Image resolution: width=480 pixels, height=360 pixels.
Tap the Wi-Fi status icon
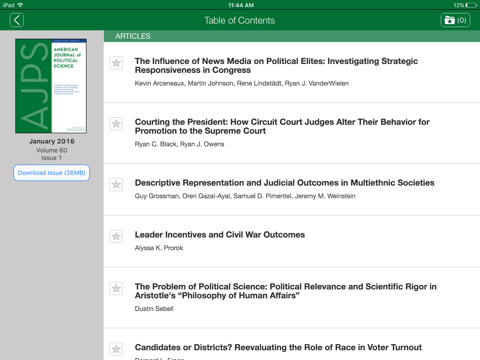click(x=20, y=5)
